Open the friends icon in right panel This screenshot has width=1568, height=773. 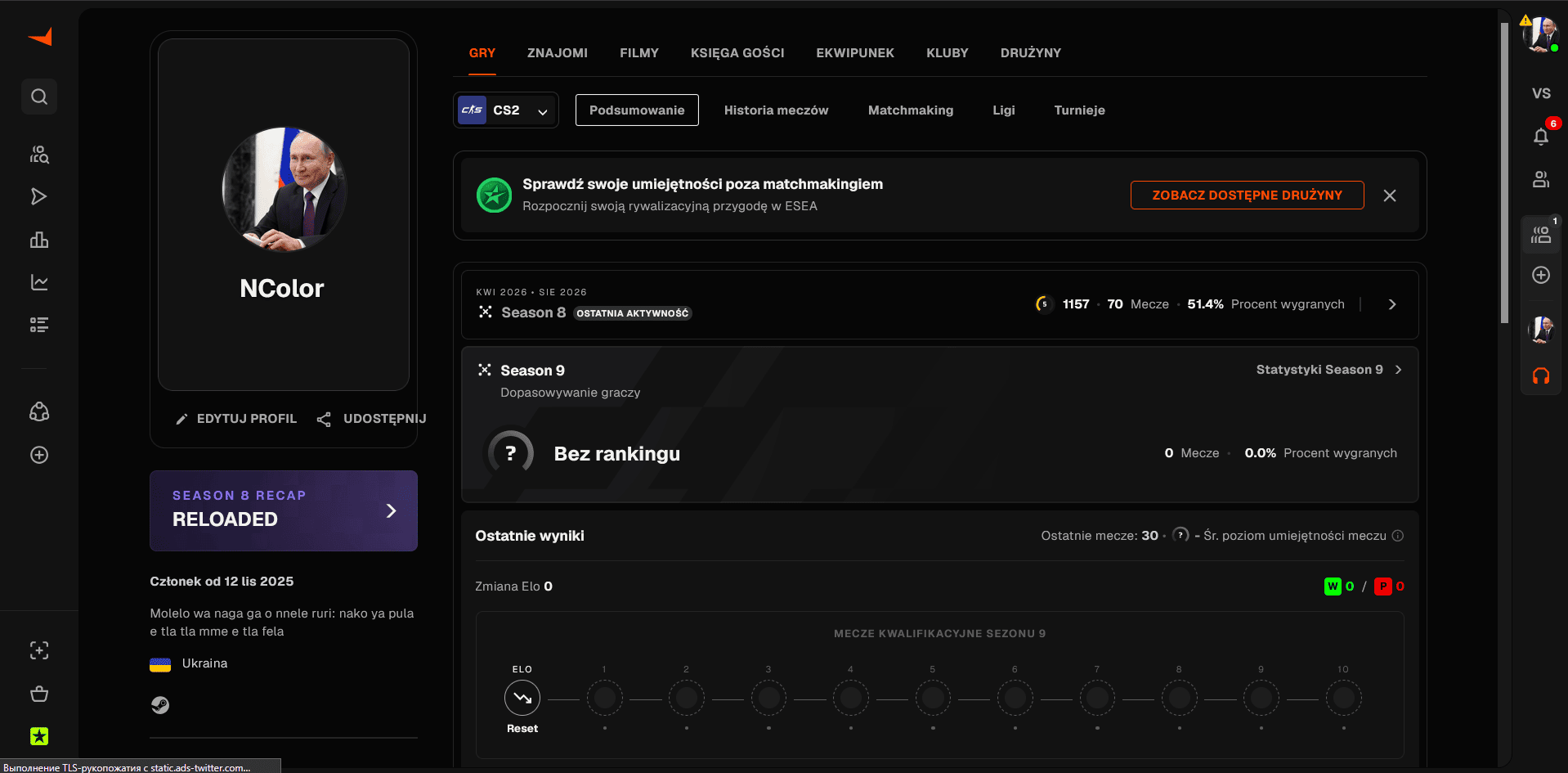point(1541,179)
